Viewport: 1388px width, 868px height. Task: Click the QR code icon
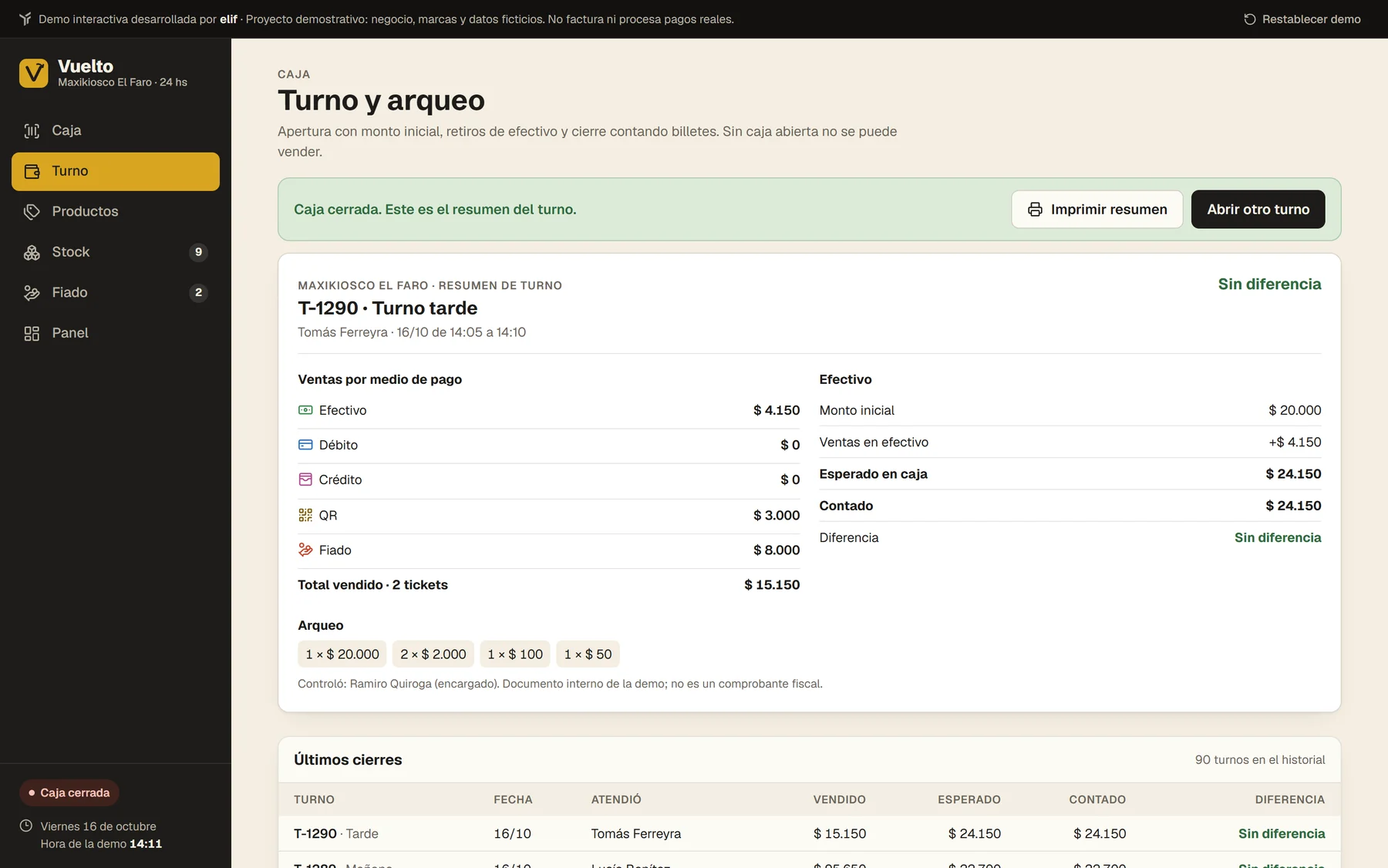pos(305,515)
